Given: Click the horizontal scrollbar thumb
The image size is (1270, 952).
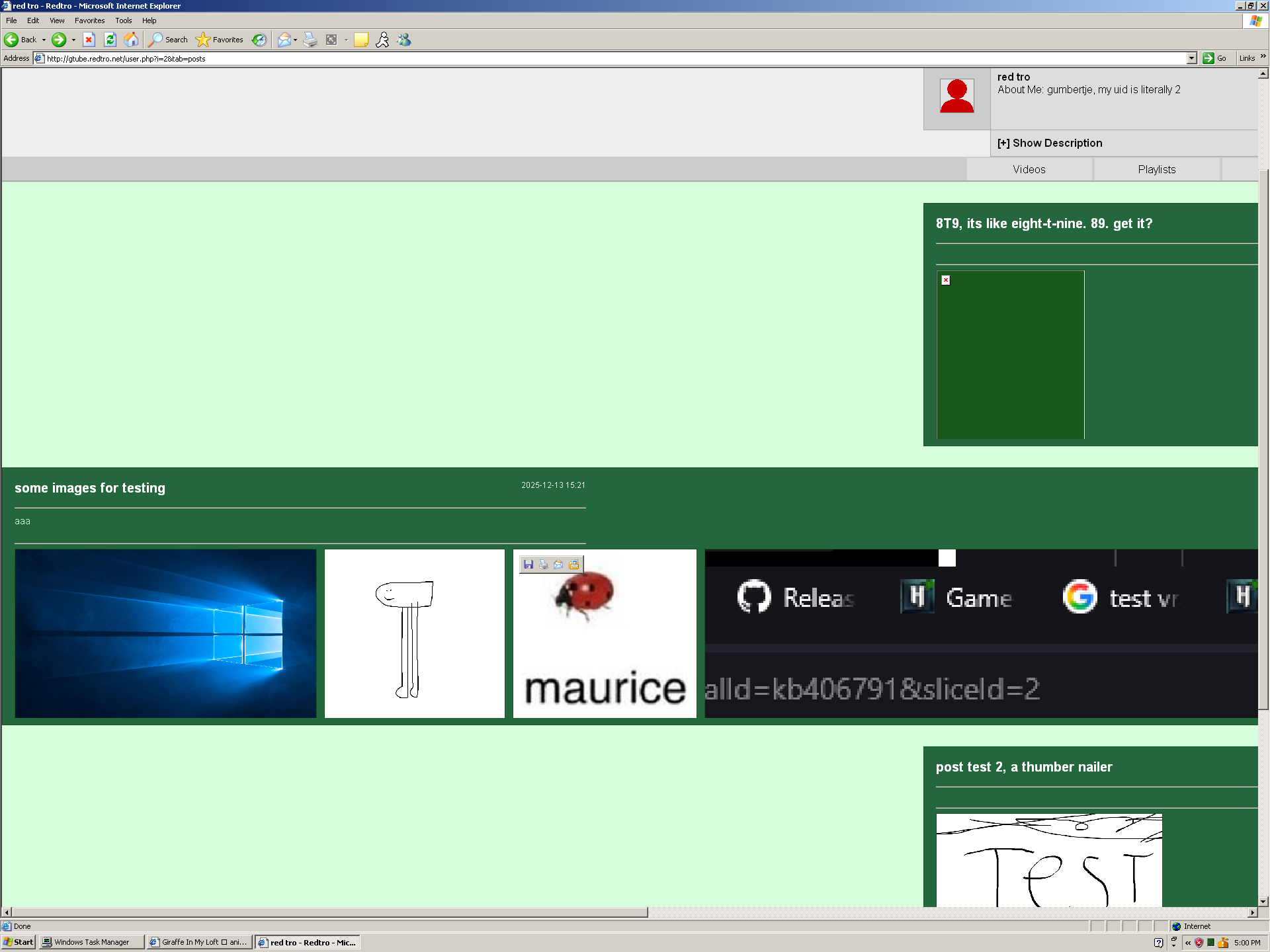Looking at the screenshot, I should 329,912.
